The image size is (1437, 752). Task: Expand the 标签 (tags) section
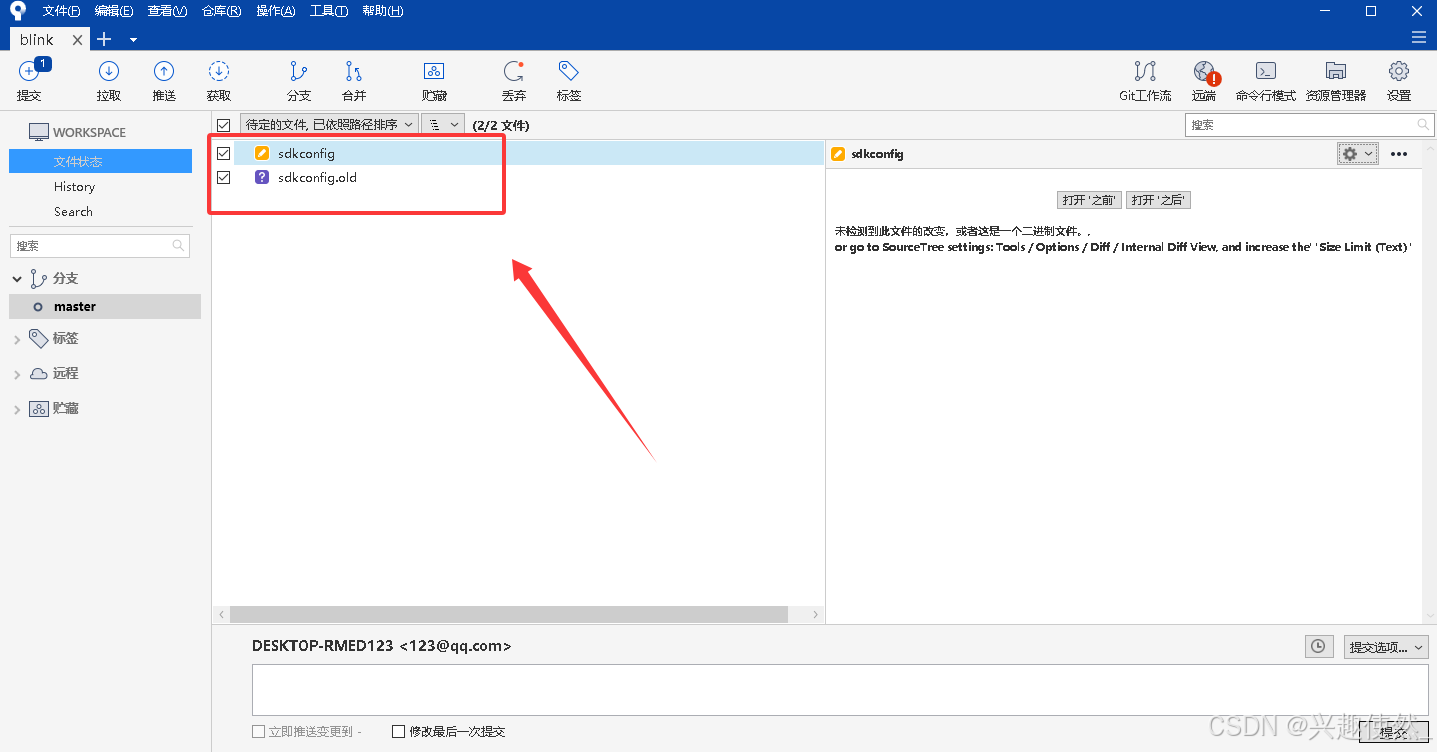17,340
